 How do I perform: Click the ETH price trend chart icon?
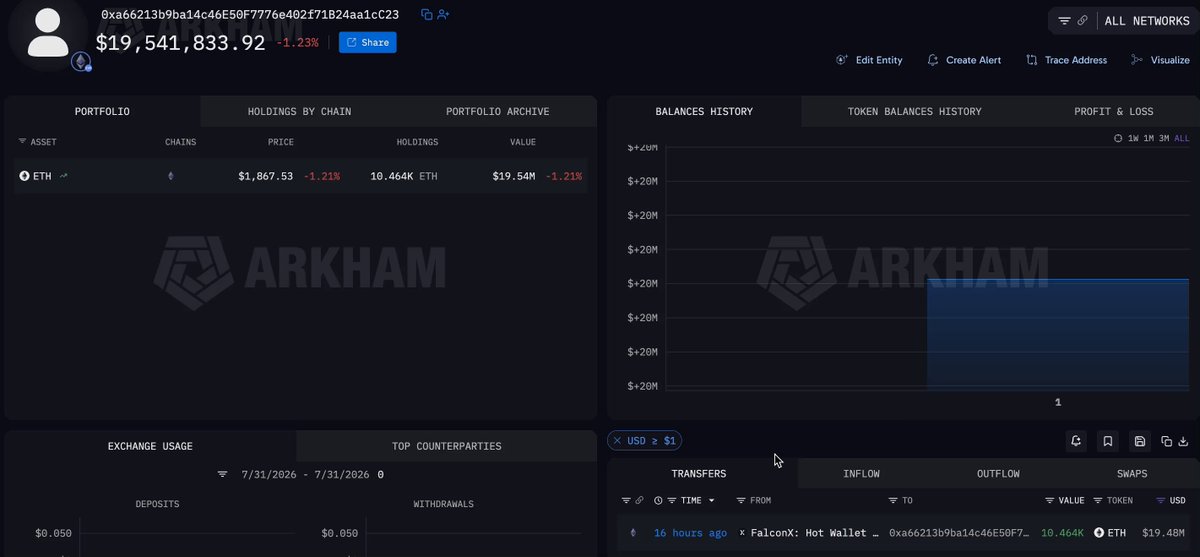click(x=64, y=176)
